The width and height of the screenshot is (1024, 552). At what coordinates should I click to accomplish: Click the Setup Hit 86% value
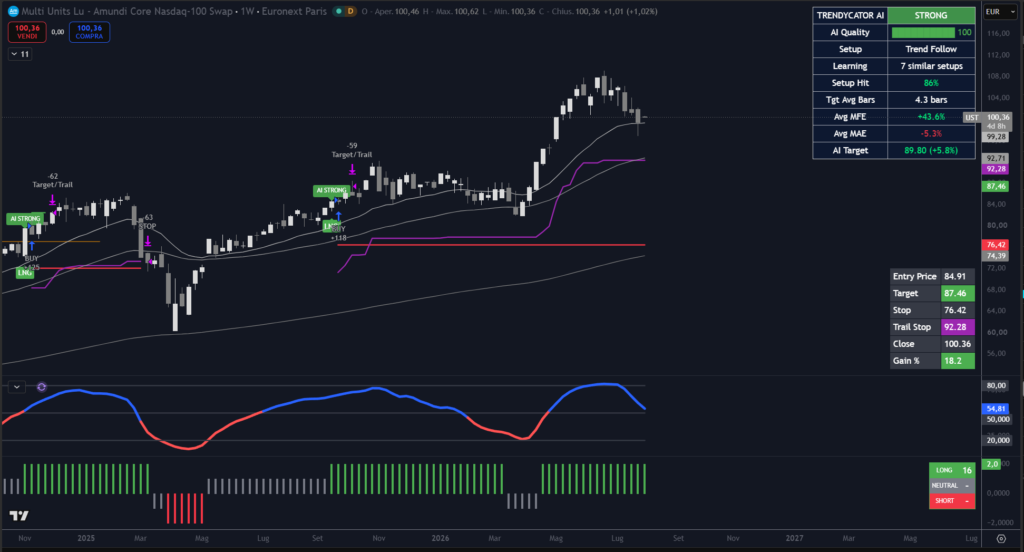[931, 83]
